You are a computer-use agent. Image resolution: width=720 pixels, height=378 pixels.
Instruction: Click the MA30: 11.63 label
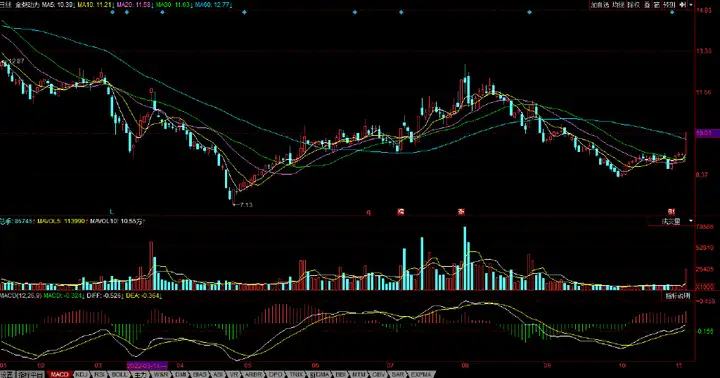click(x=173, y=5)
